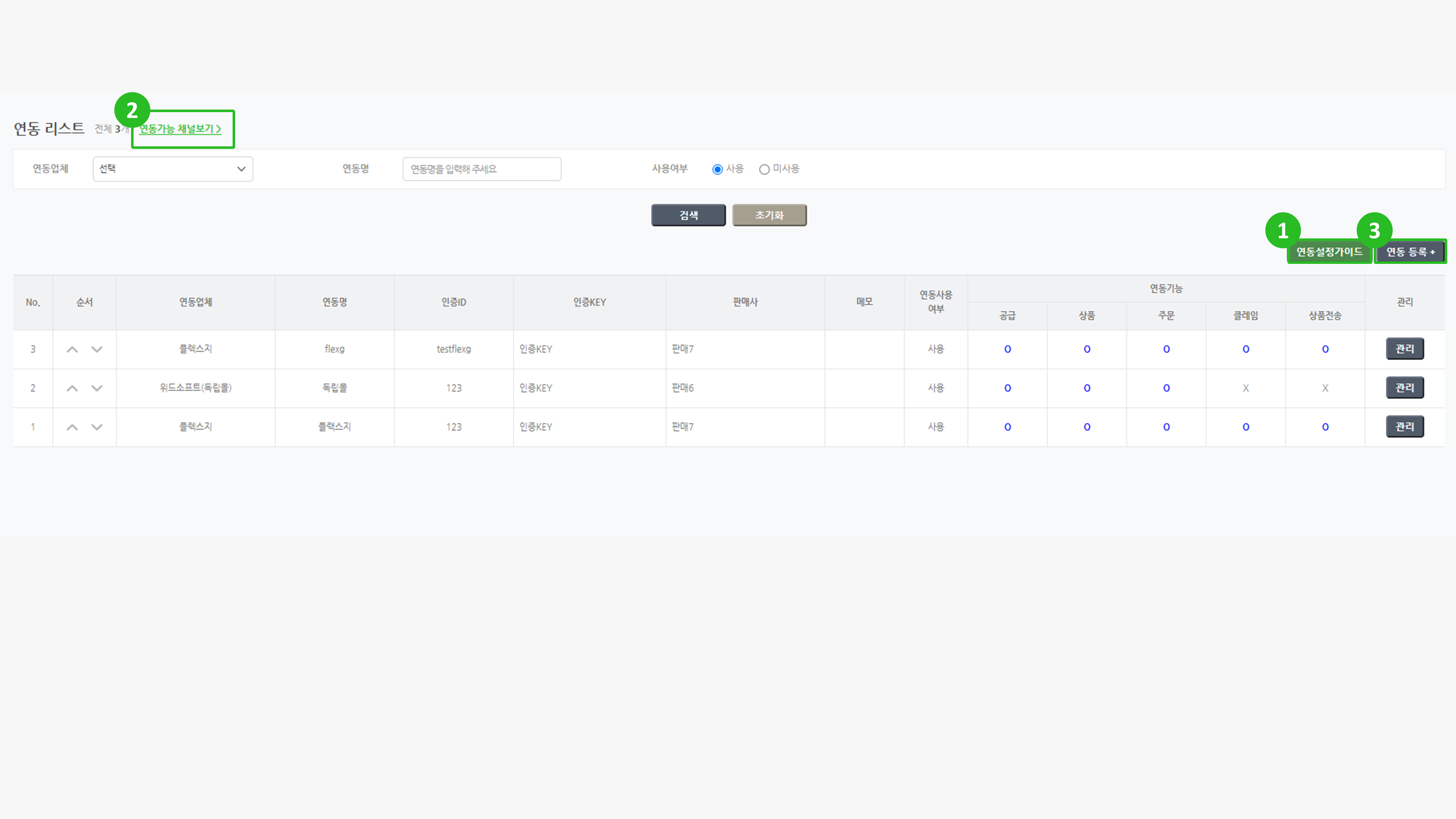Click 연동 등록 + button
1456x819 pixels.
point(1410,252)
